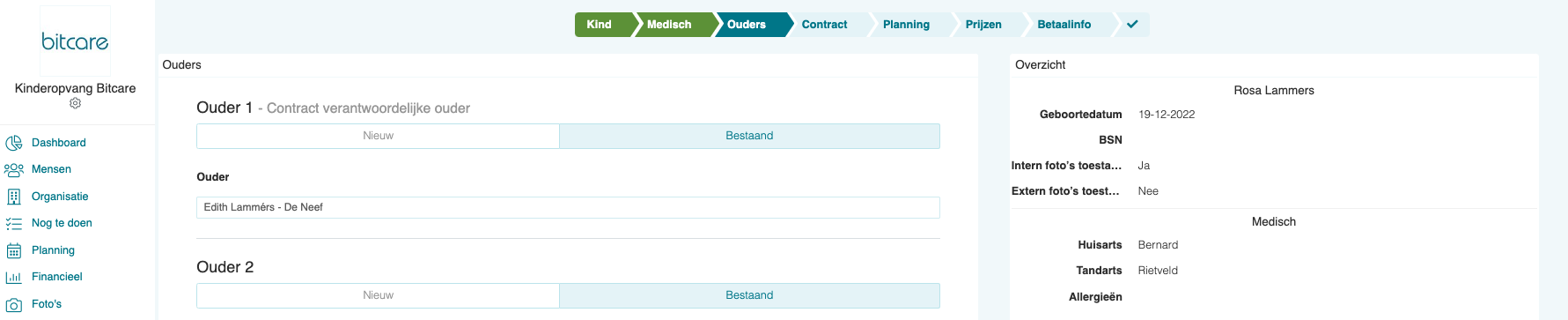
Task: Click the Mensen sidebar link
Action: [51, 169]
